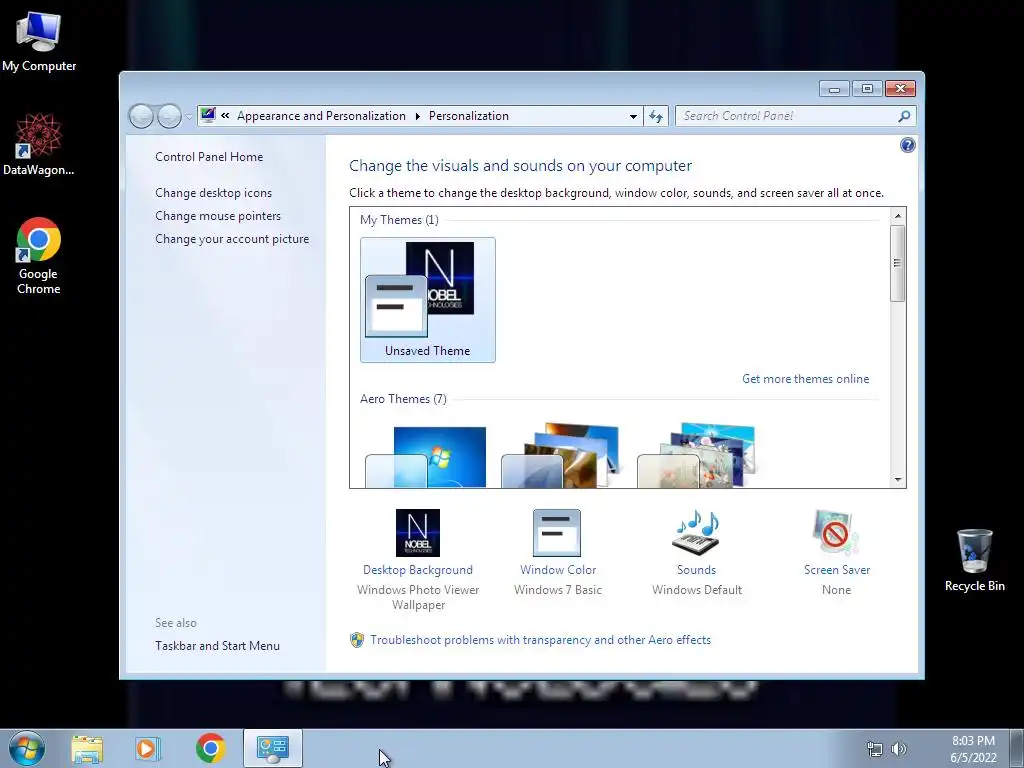The image size is (1024, 768).
Task: Click the Personalization taskbar button
Action: pyautogui.click(x=273, y=748)
